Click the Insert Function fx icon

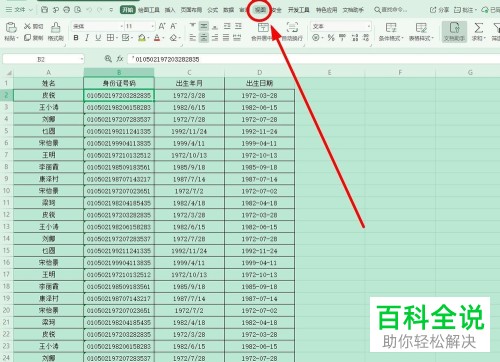click(x=120, y=59)
